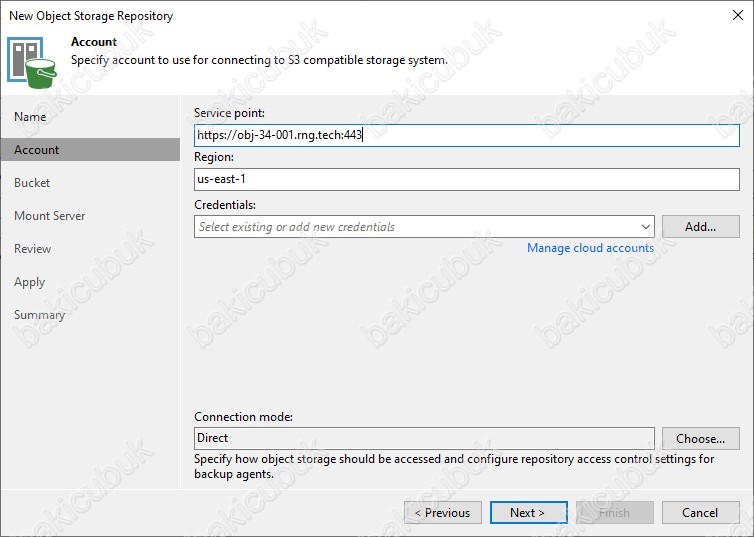Open the Bucket step
Image resolution: width=754 pixels, height=537 pixels.
32,183
